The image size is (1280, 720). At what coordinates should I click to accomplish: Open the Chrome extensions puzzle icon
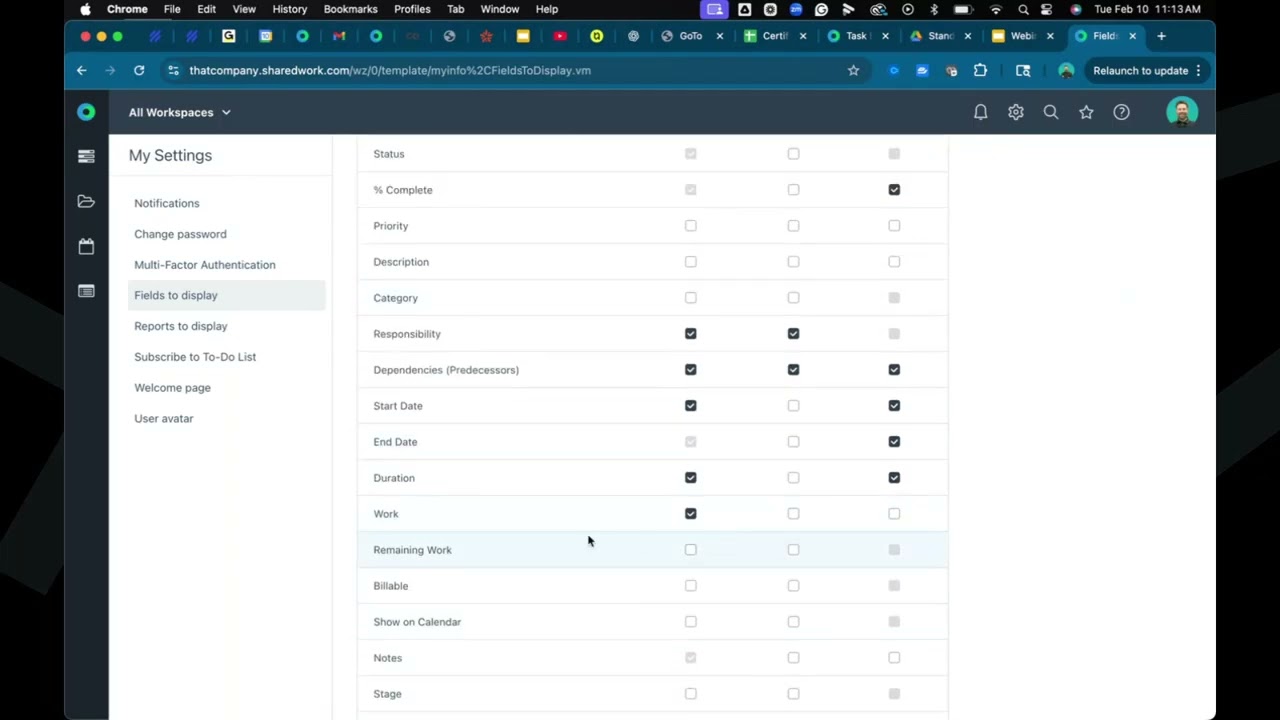[x=980, y=70]
